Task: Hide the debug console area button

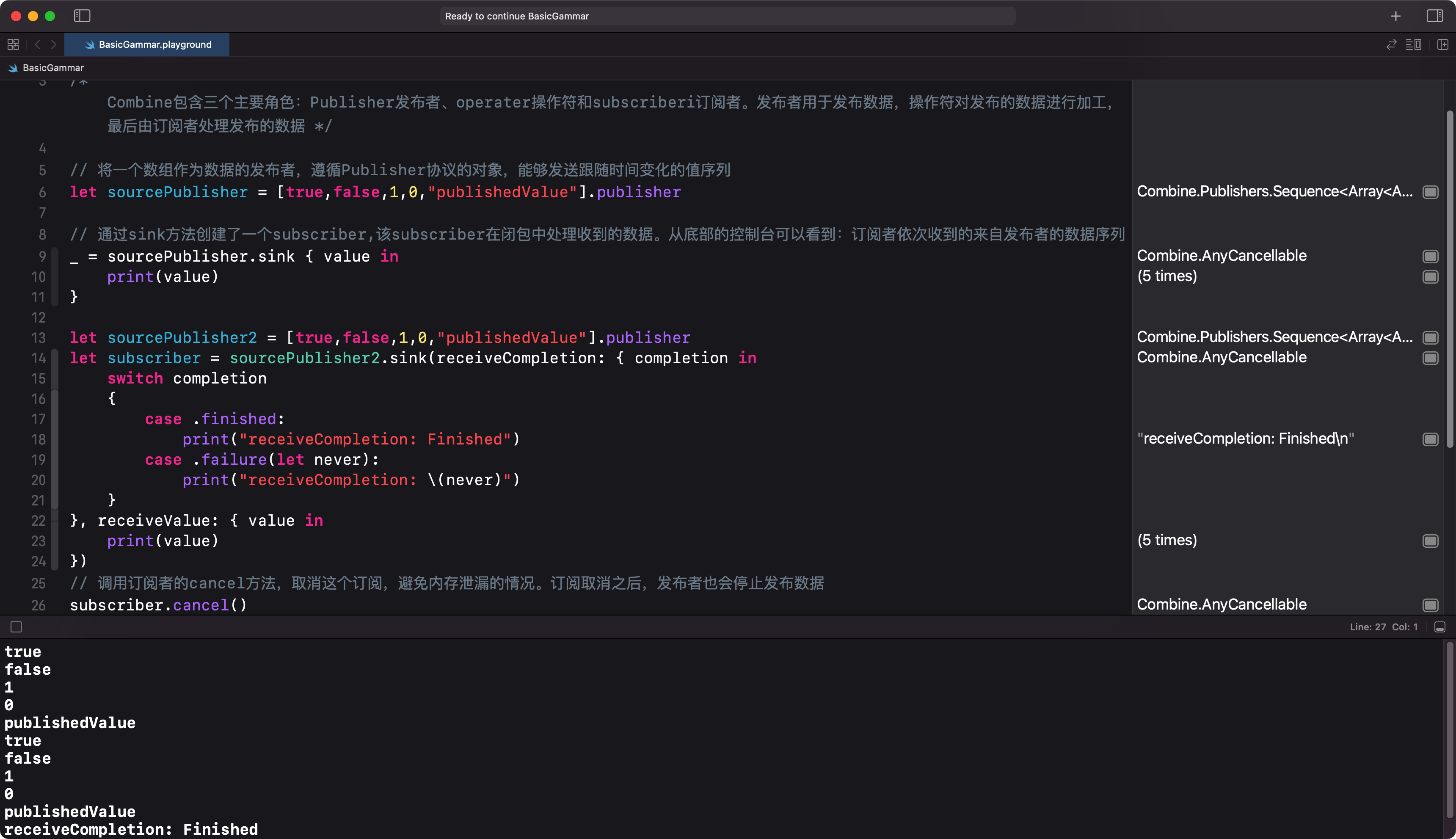Action: tap(1439, 627)
